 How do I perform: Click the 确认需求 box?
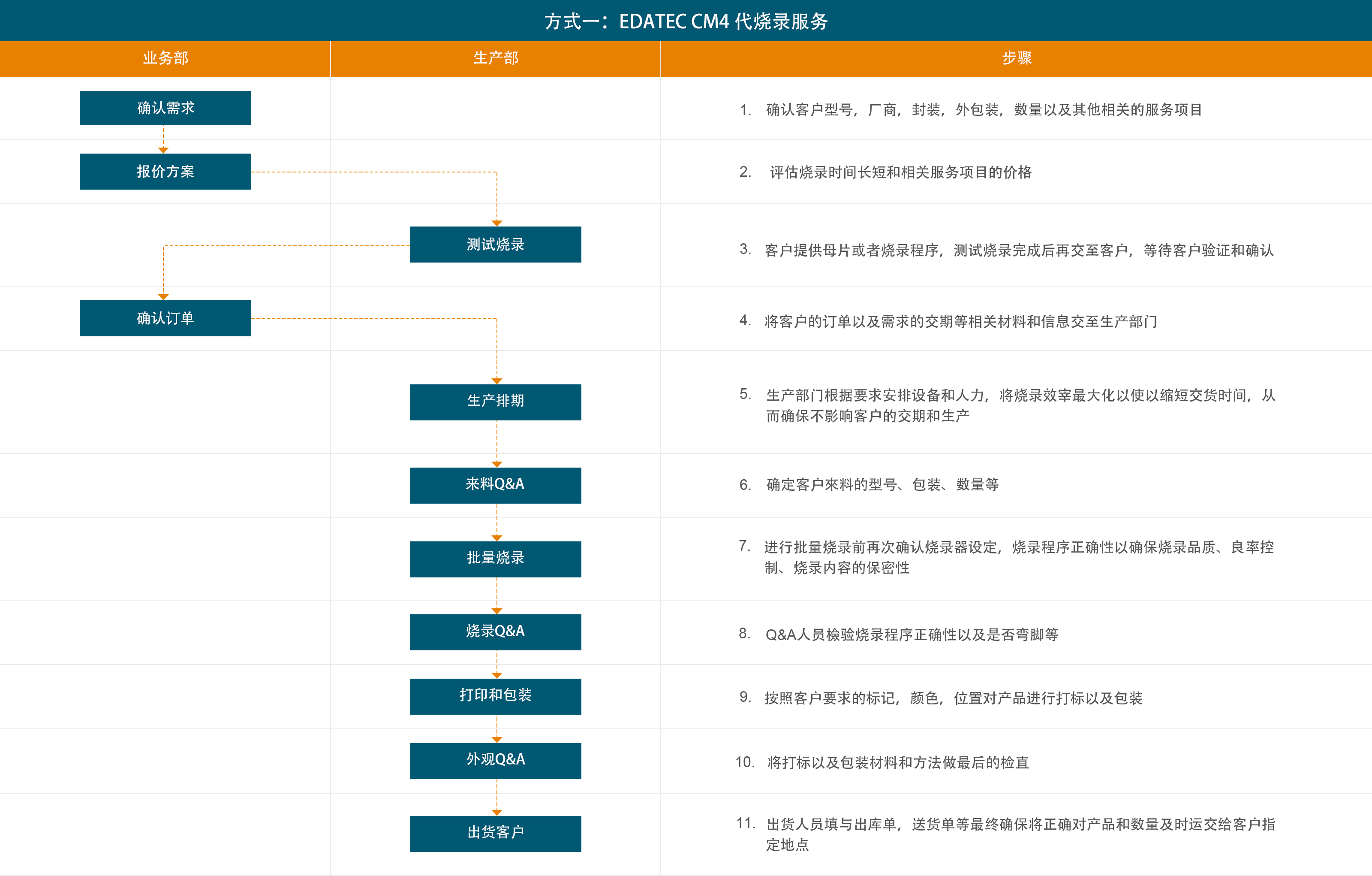165,108
